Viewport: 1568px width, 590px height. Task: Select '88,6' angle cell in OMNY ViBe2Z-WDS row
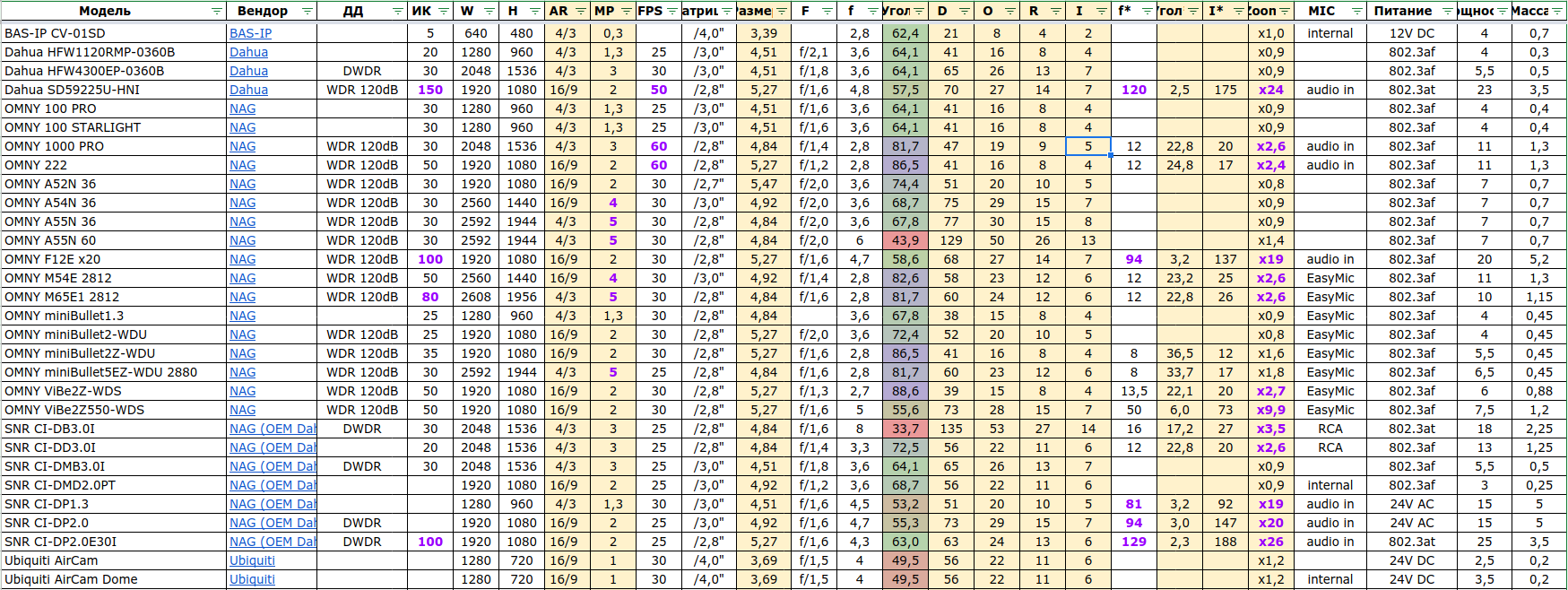coord(905,391)
